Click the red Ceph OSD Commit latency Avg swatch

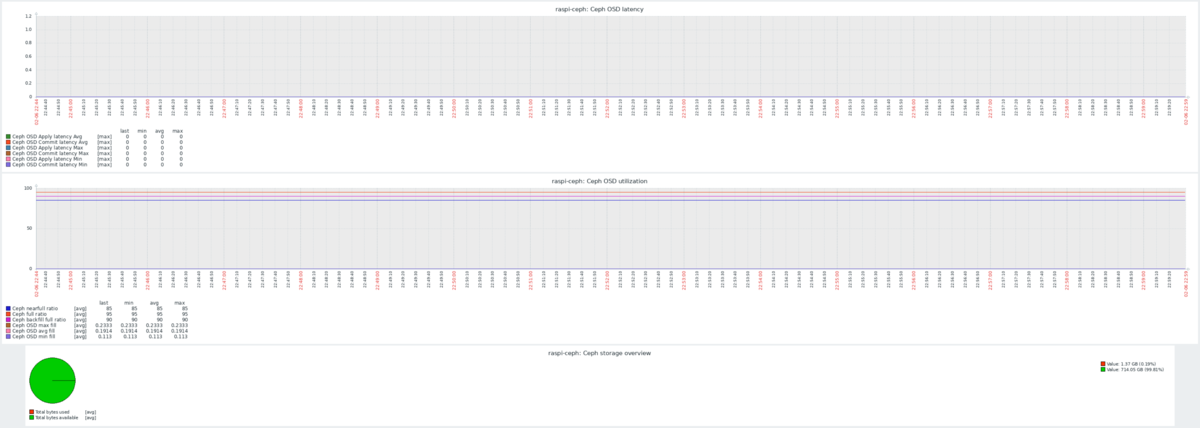click(8, 142)
